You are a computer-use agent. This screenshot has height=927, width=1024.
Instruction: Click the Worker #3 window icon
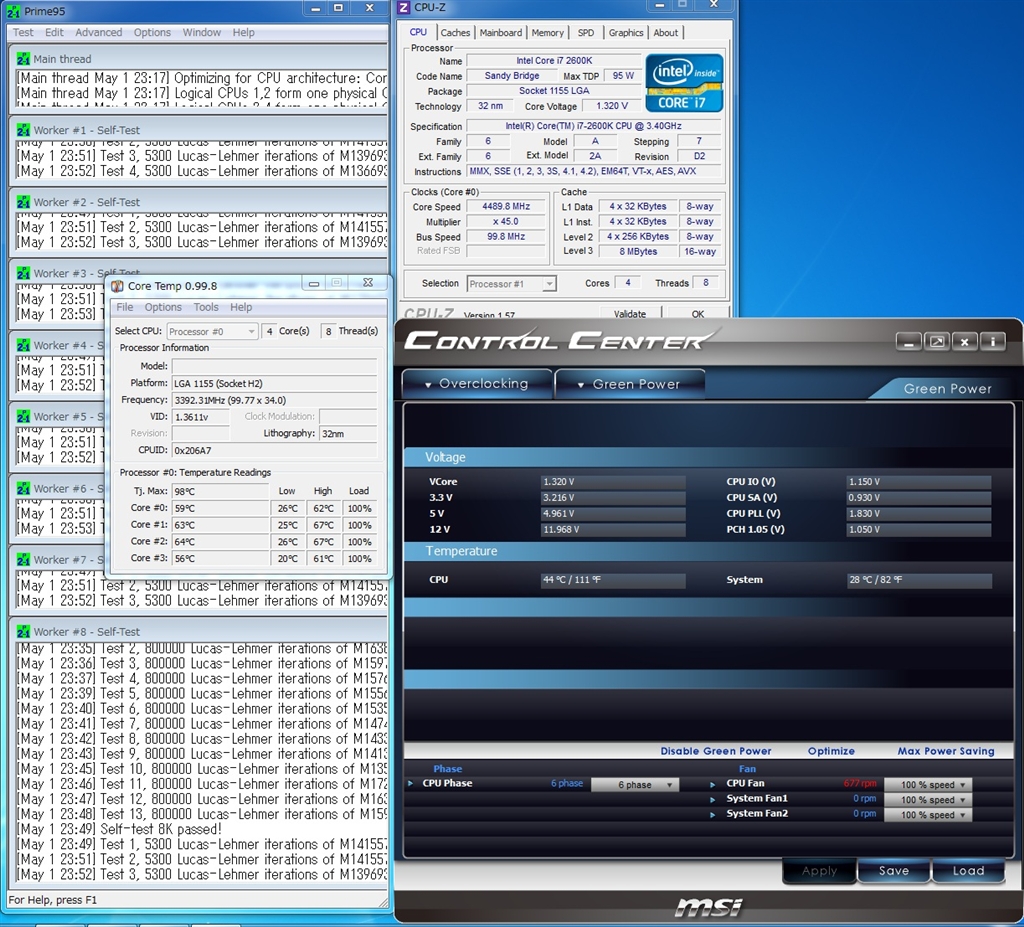(x=24, y=273)
